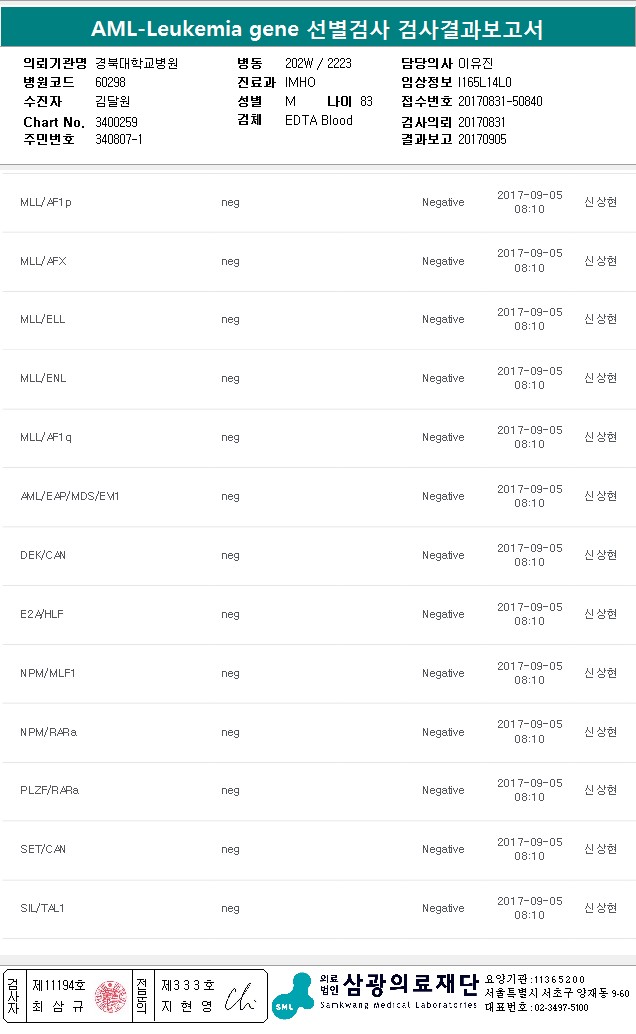The width and height of the screenshot is (636, 1034).
Task: Select the E2A/HLF test name
Action: pyautogui.click(x=43, y=614)
